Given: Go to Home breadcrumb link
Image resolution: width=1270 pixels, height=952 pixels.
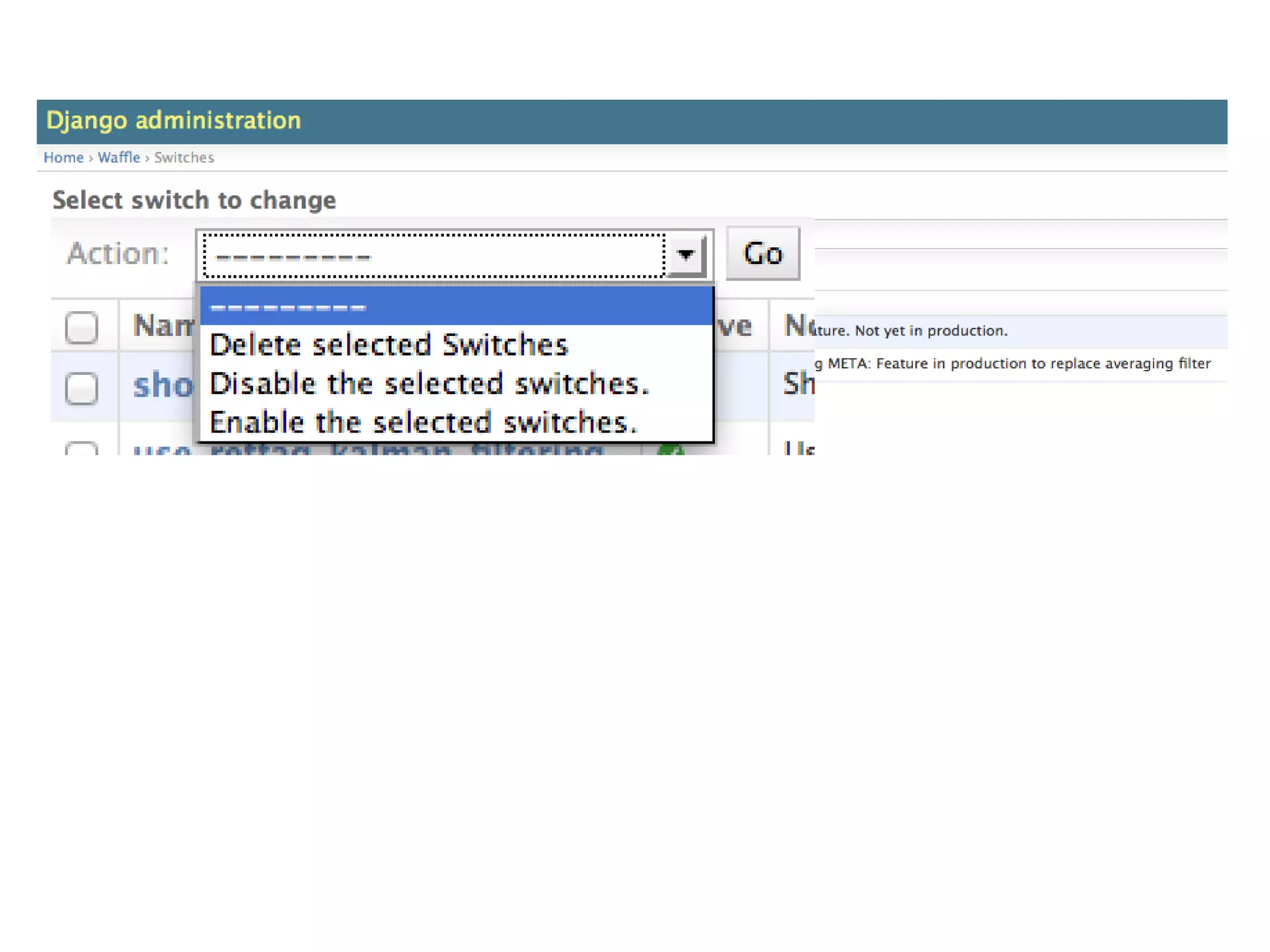Looking at the screenshot, I should tap(63, 157).
